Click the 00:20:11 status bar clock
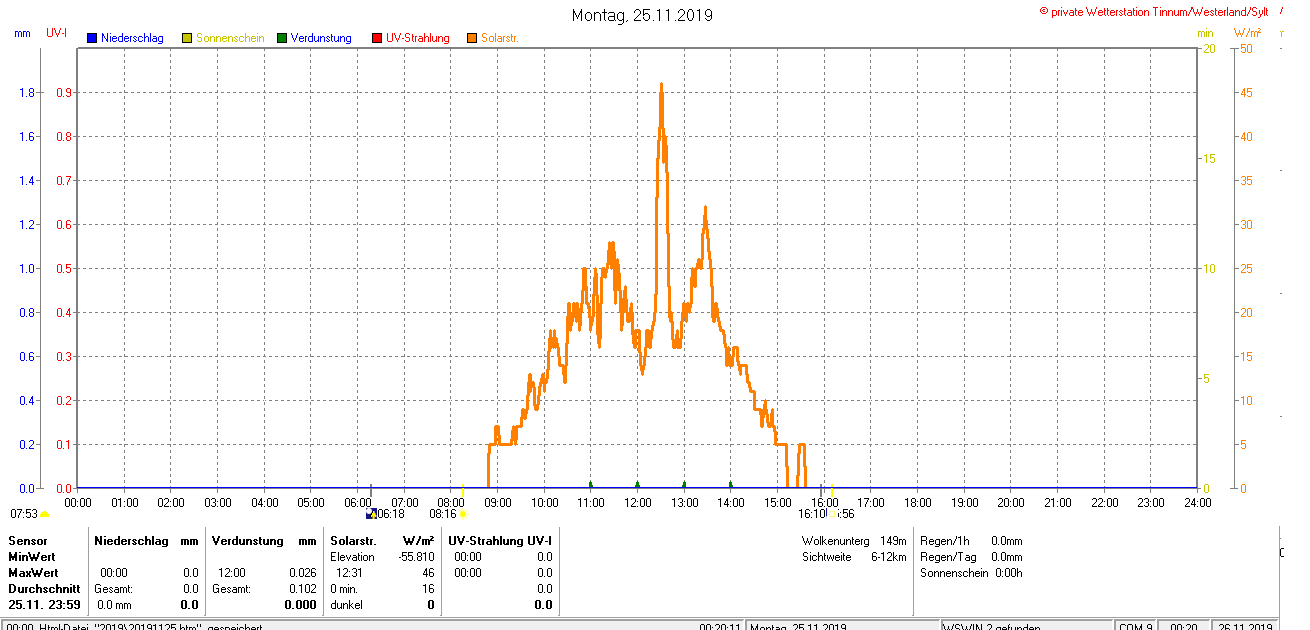This screenshot has height=630, width=1310. click(x=719, y=626)
